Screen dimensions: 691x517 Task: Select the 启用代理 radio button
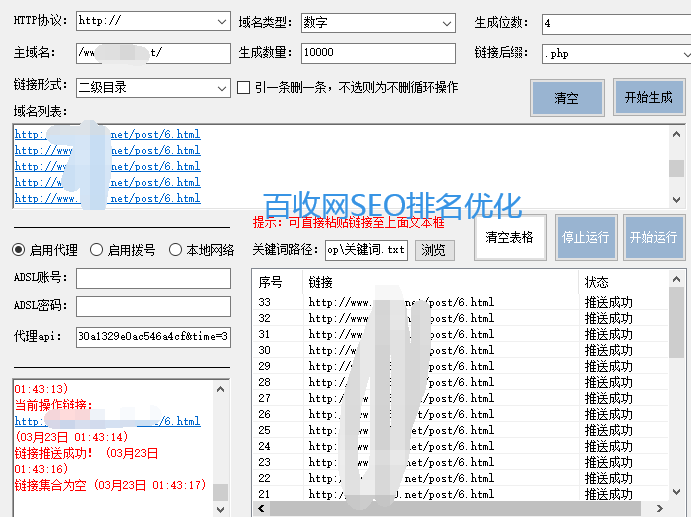[x=19, y=250]
